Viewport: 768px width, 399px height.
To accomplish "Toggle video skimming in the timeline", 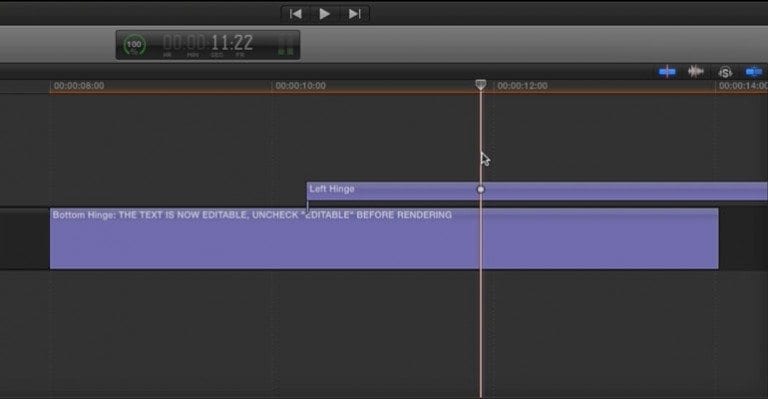I will click(667, 72).
